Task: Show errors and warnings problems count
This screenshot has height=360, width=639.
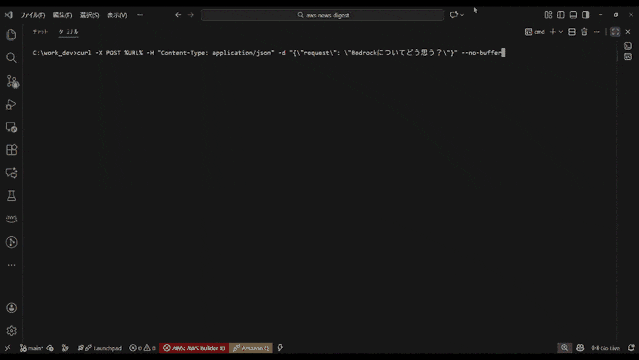Action: coord(142,348)
